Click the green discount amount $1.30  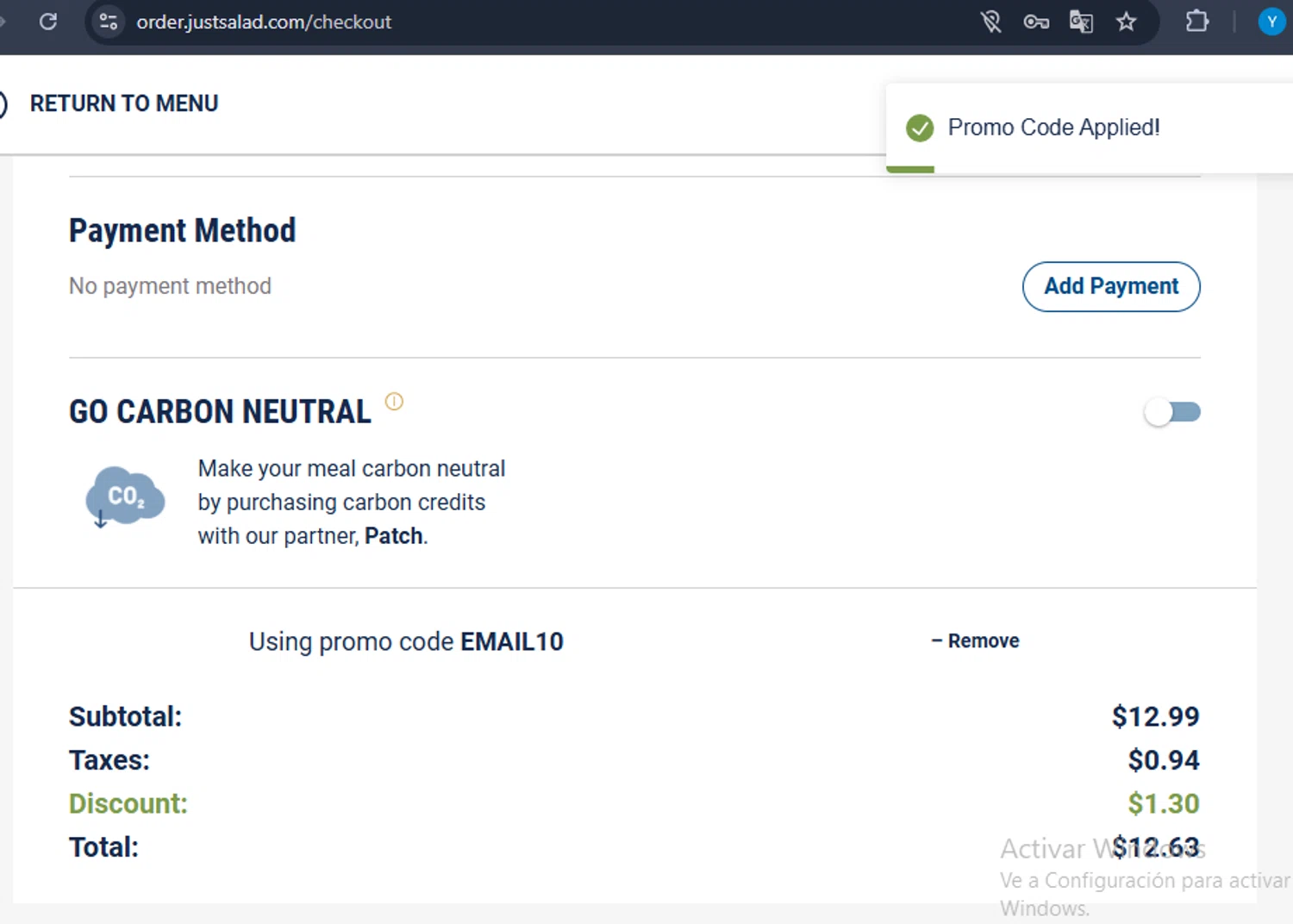[x=1163, y=803]
